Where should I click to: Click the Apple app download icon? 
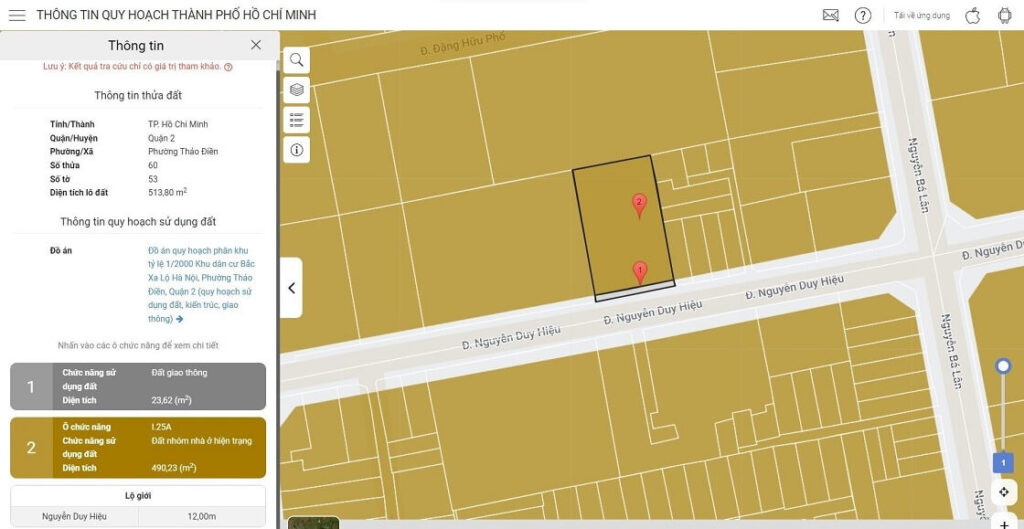tap(972, 15)
